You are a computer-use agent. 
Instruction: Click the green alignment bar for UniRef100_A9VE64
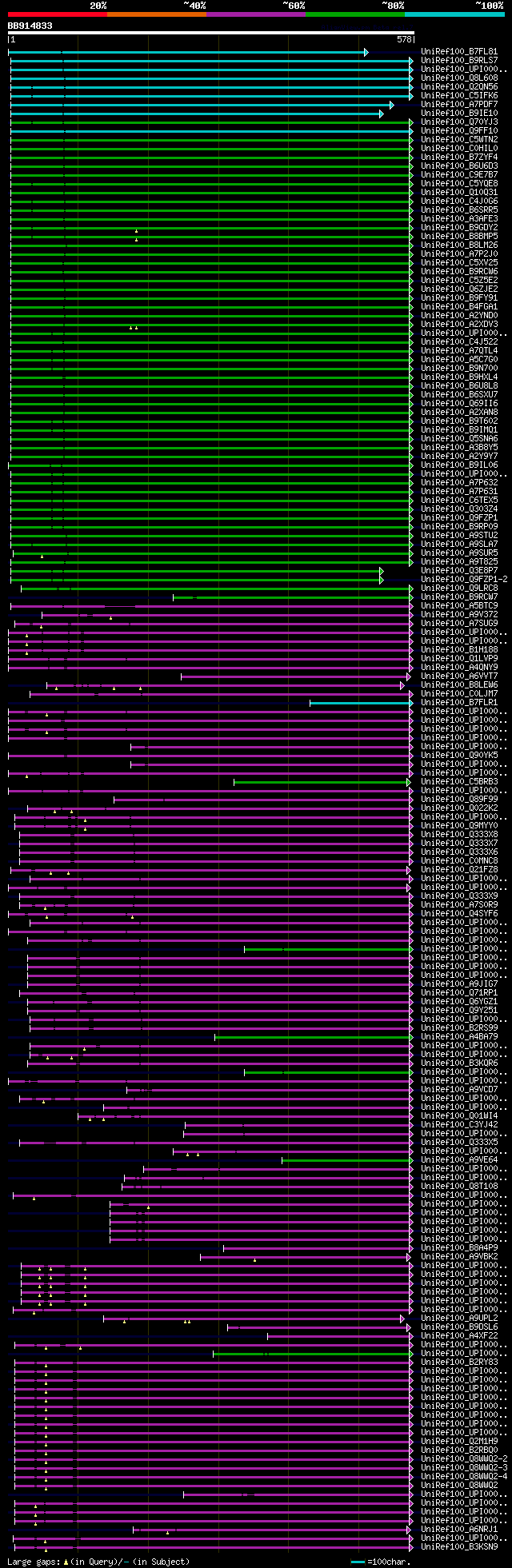pos(347,1160)
